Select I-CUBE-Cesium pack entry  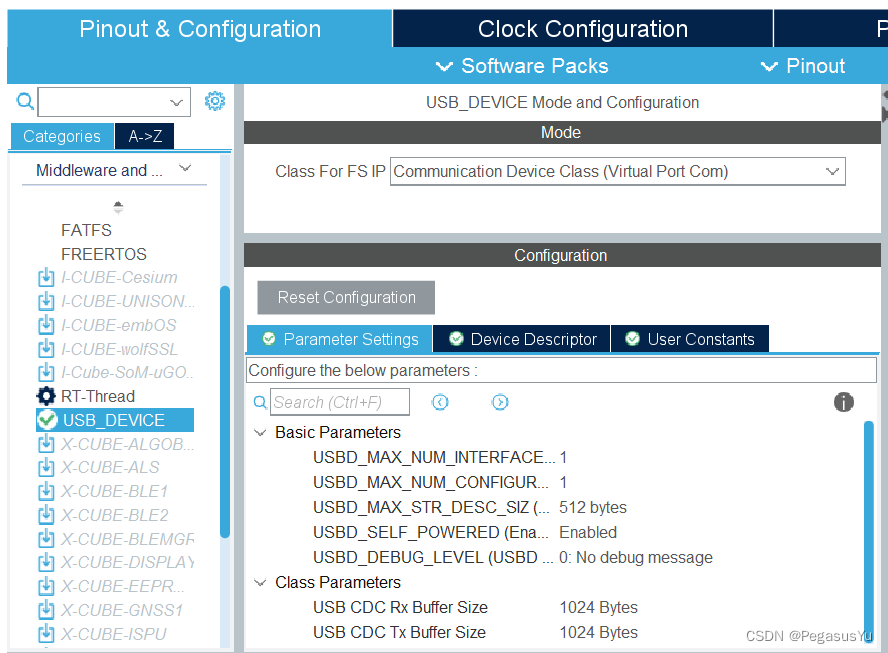[x=119, y=278]
